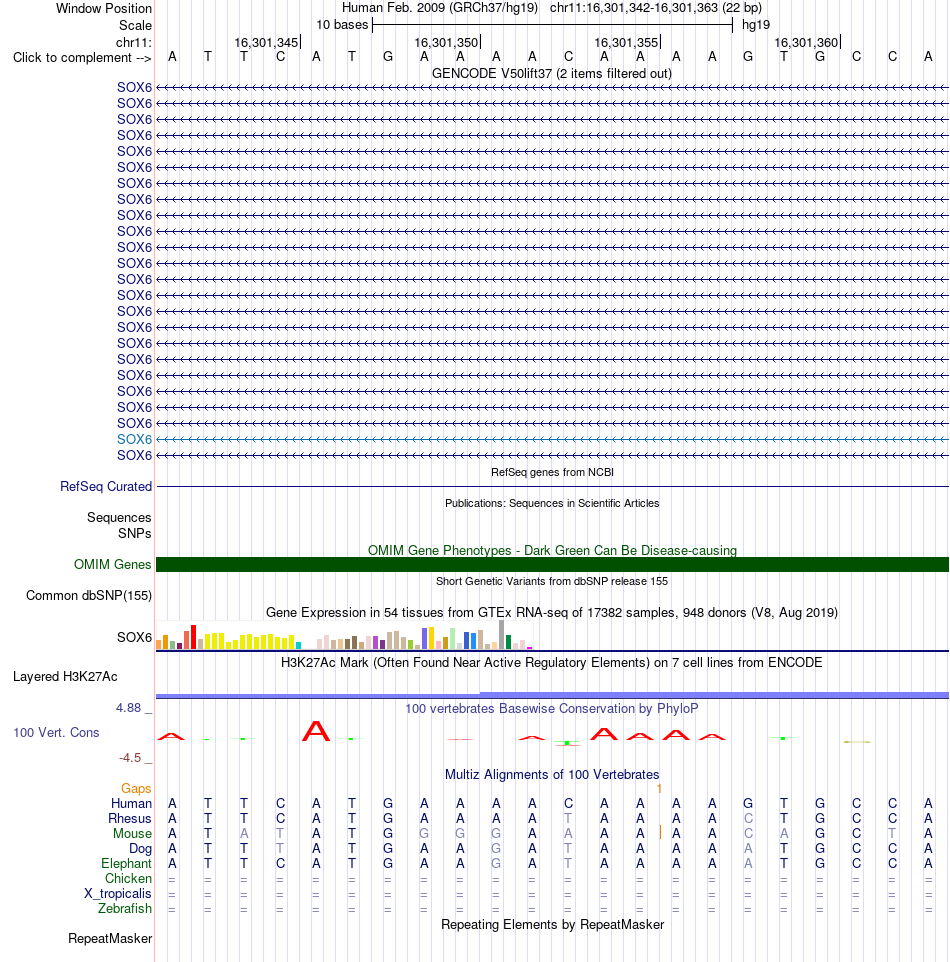Image resolution: width=950 pixels, height=962 pixels.
Task: Click the Common dbSNP(155) track label
Action: [88, 596]
